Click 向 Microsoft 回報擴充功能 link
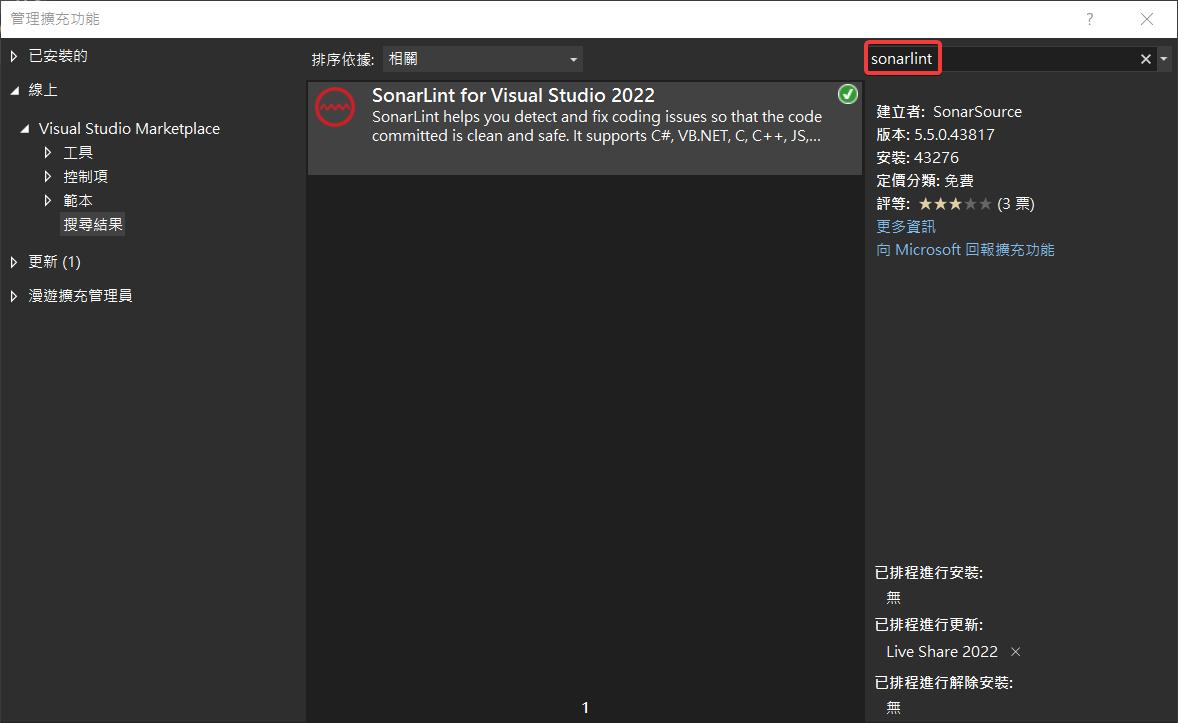Image resolution: width=1178 pixels, height=723 pixels. [x=965, y=250]
